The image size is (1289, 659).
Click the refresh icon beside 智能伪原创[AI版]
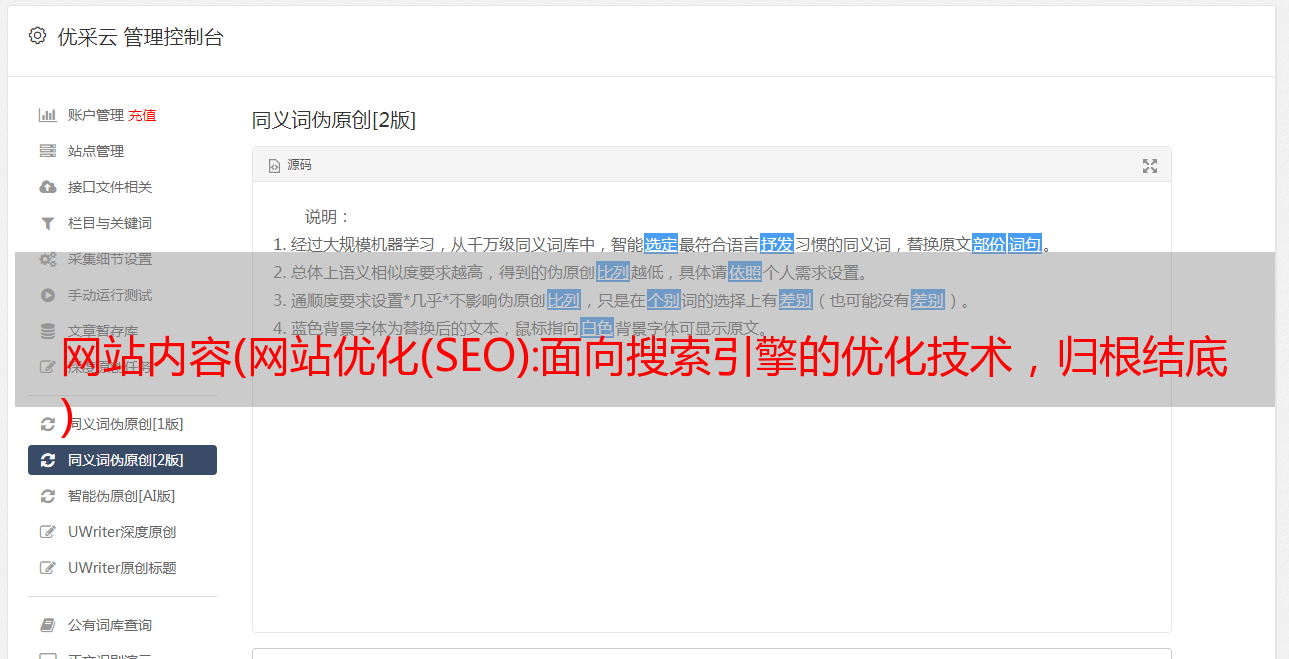47,496
